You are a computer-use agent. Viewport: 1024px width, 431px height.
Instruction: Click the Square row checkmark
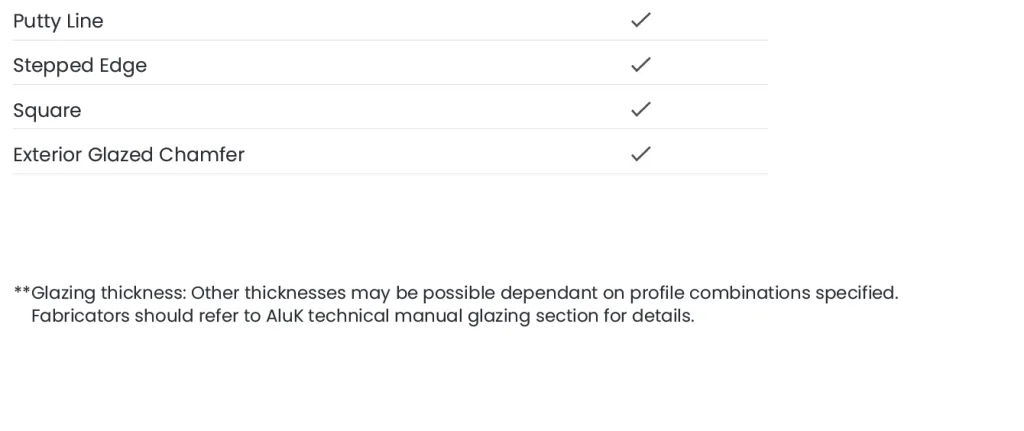click(x=641, y=109)
